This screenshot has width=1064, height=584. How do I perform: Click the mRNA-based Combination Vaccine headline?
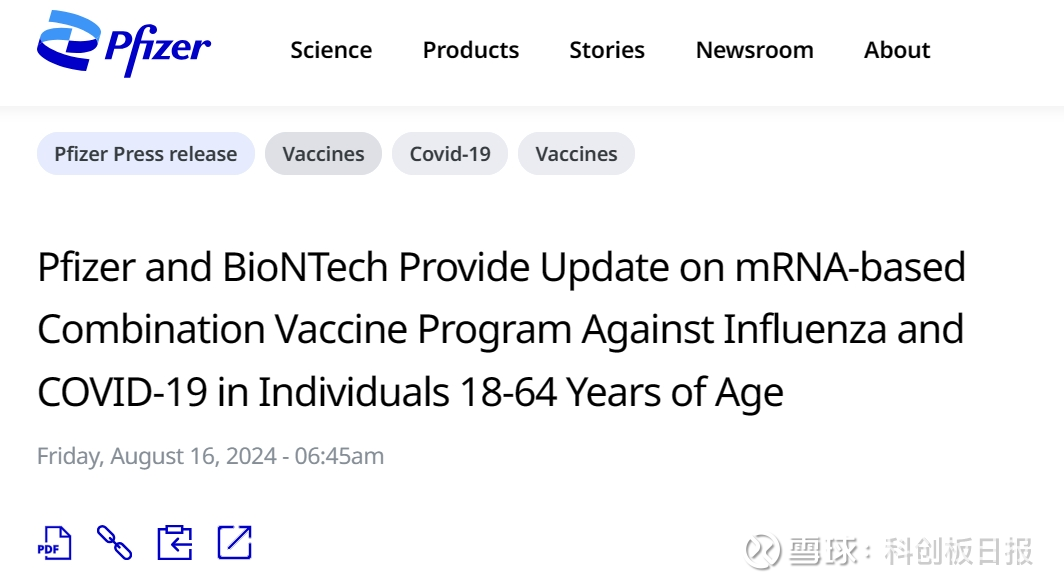[x=500, y=330]
